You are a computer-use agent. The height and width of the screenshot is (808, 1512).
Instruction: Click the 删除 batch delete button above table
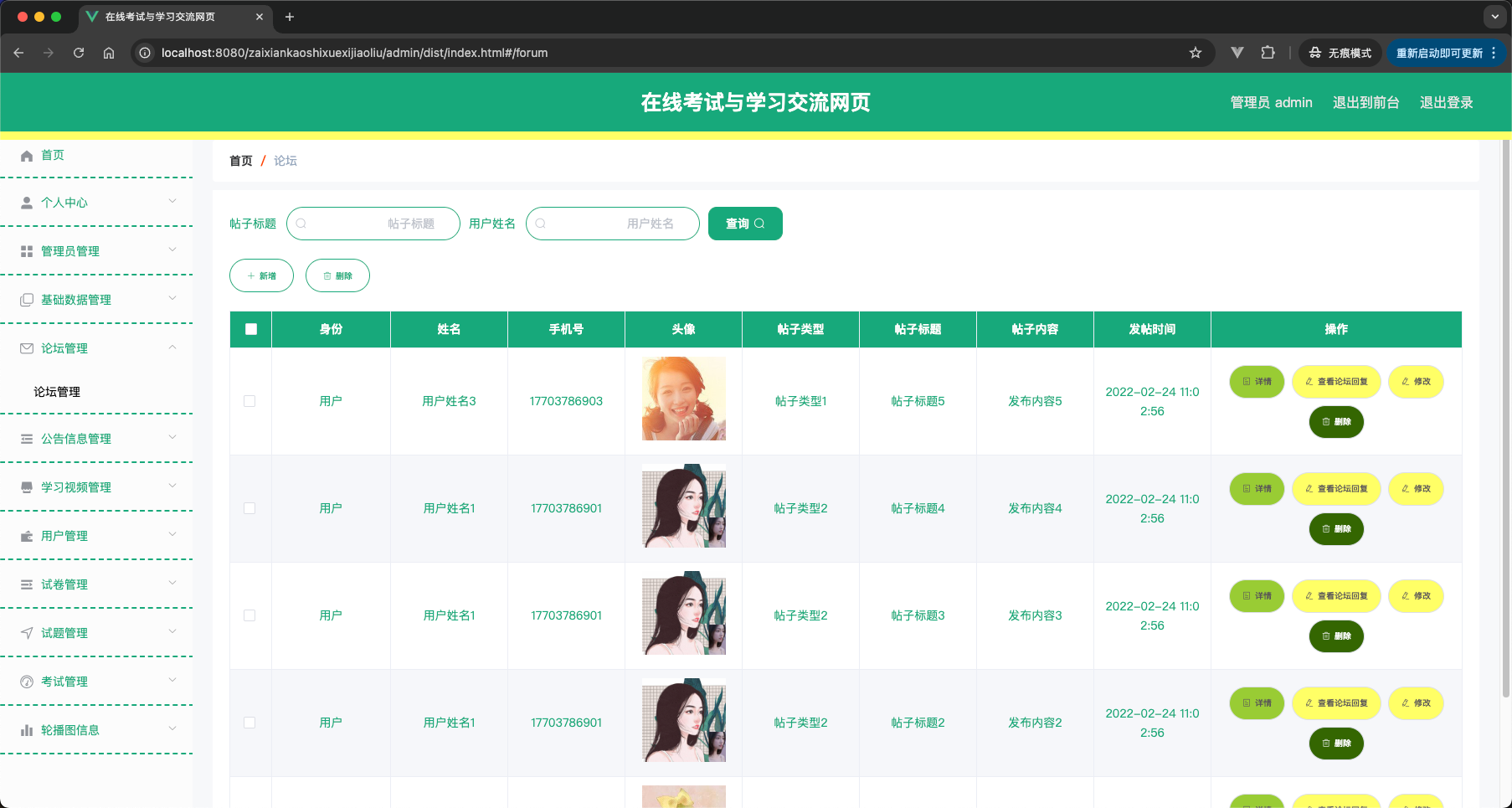337,275
